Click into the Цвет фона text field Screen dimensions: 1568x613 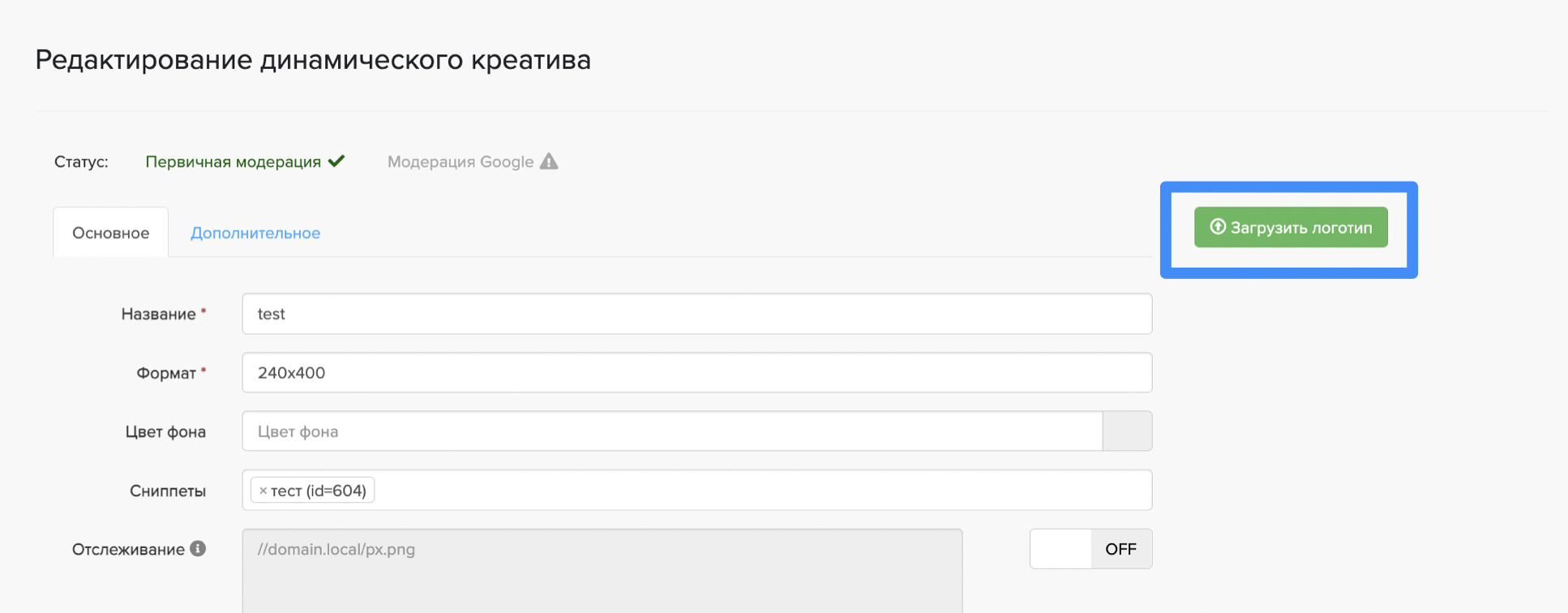click(x=671, y=431)
